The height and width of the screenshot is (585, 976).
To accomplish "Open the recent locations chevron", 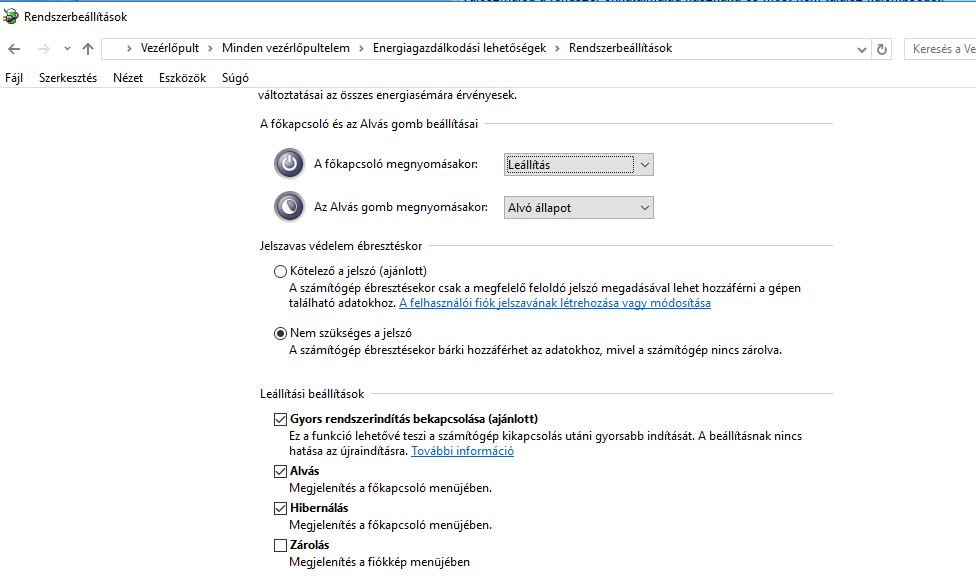I will pos(67,49).
